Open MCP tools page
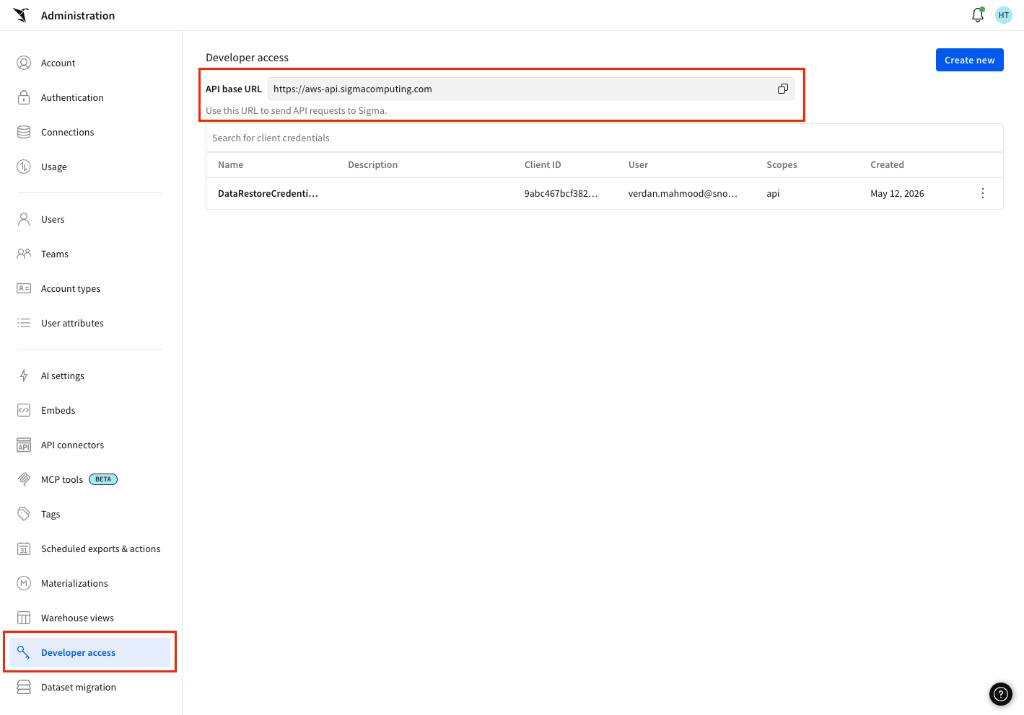Screen dimensions: 1024x715 tap(61, 479)
